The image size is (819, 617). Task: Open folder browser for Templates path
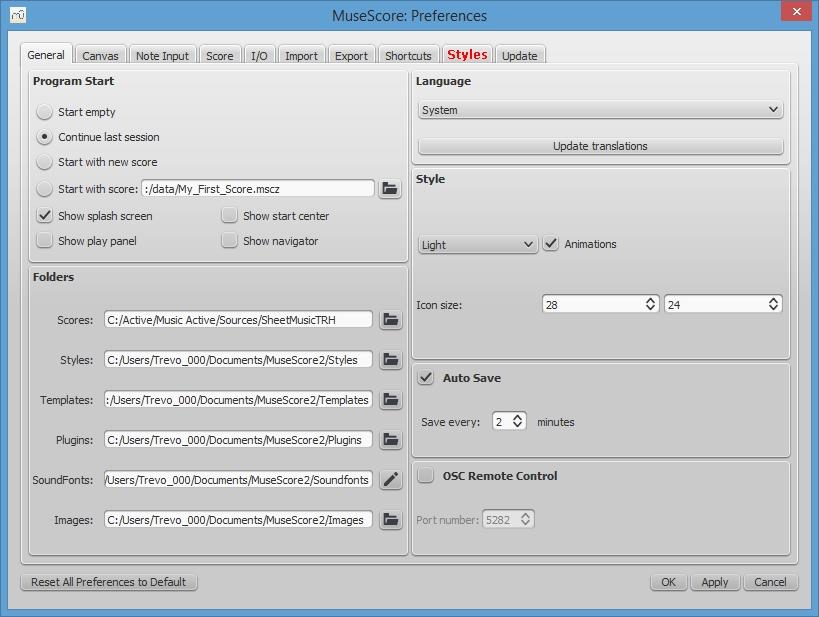391,400
